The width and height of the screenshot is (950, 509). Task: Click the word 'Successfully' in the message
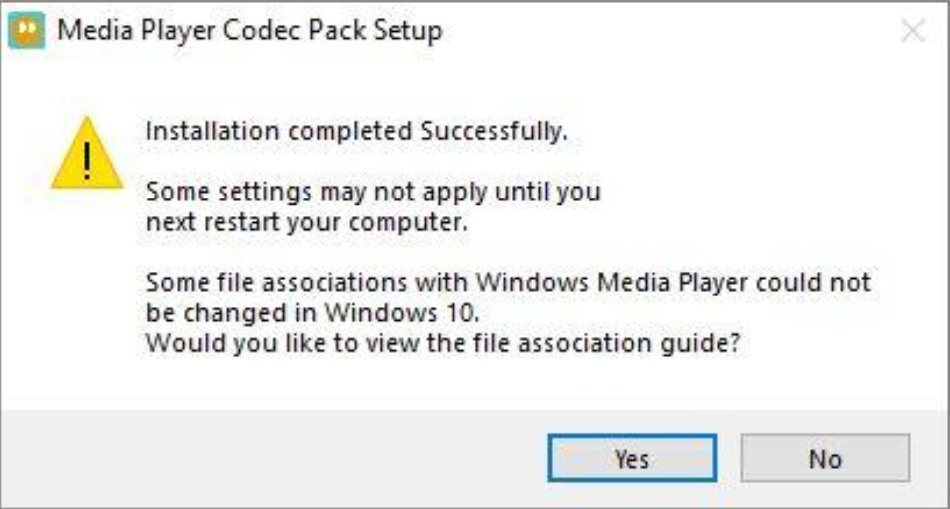click(x=493, y=131)
